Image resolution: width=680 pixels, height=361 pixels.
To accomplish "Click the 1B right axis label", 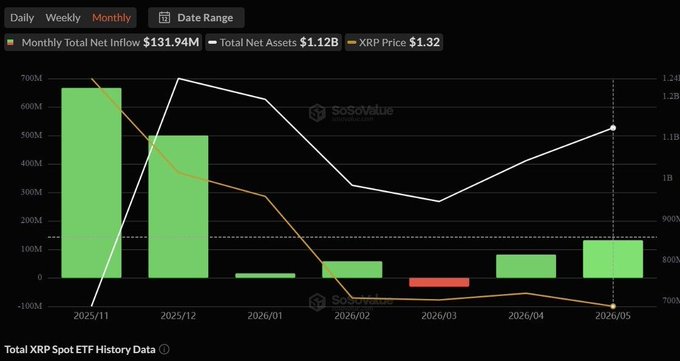I will tap(667, 178).
